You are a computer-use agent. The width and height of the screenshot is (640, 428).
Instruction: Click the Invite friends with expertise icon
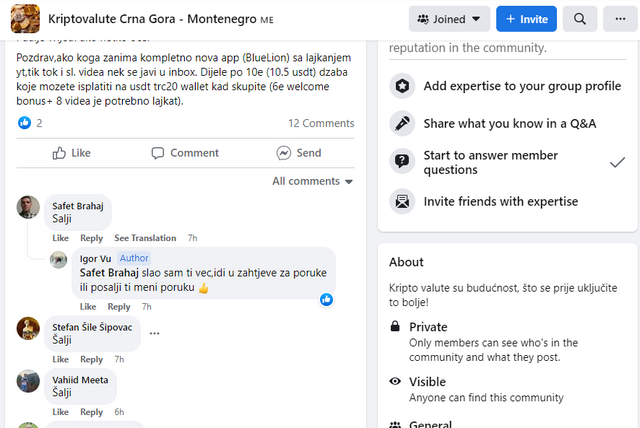coord(402,202)
